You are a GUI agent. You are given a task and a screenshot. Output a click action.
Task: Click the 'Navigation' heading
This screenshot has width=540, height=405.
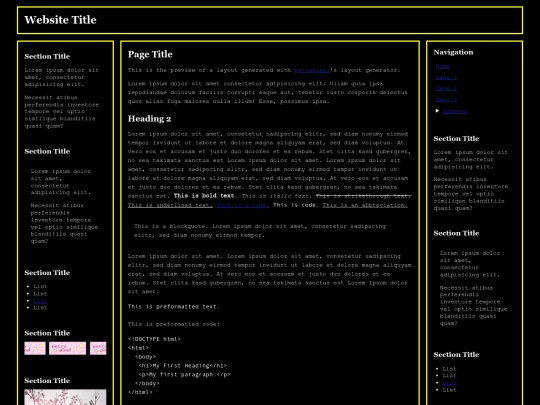[453, 52]
